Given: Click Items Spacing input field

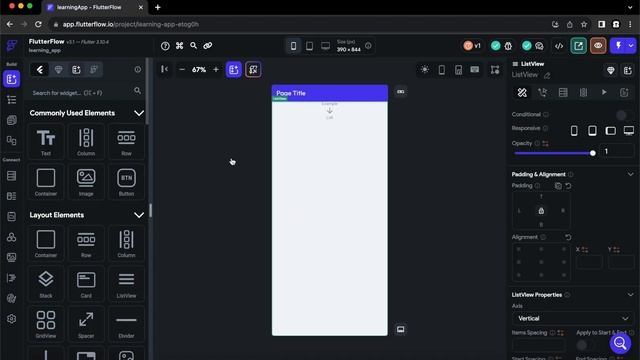Looking at the screenshot, I should pos(539,345).
